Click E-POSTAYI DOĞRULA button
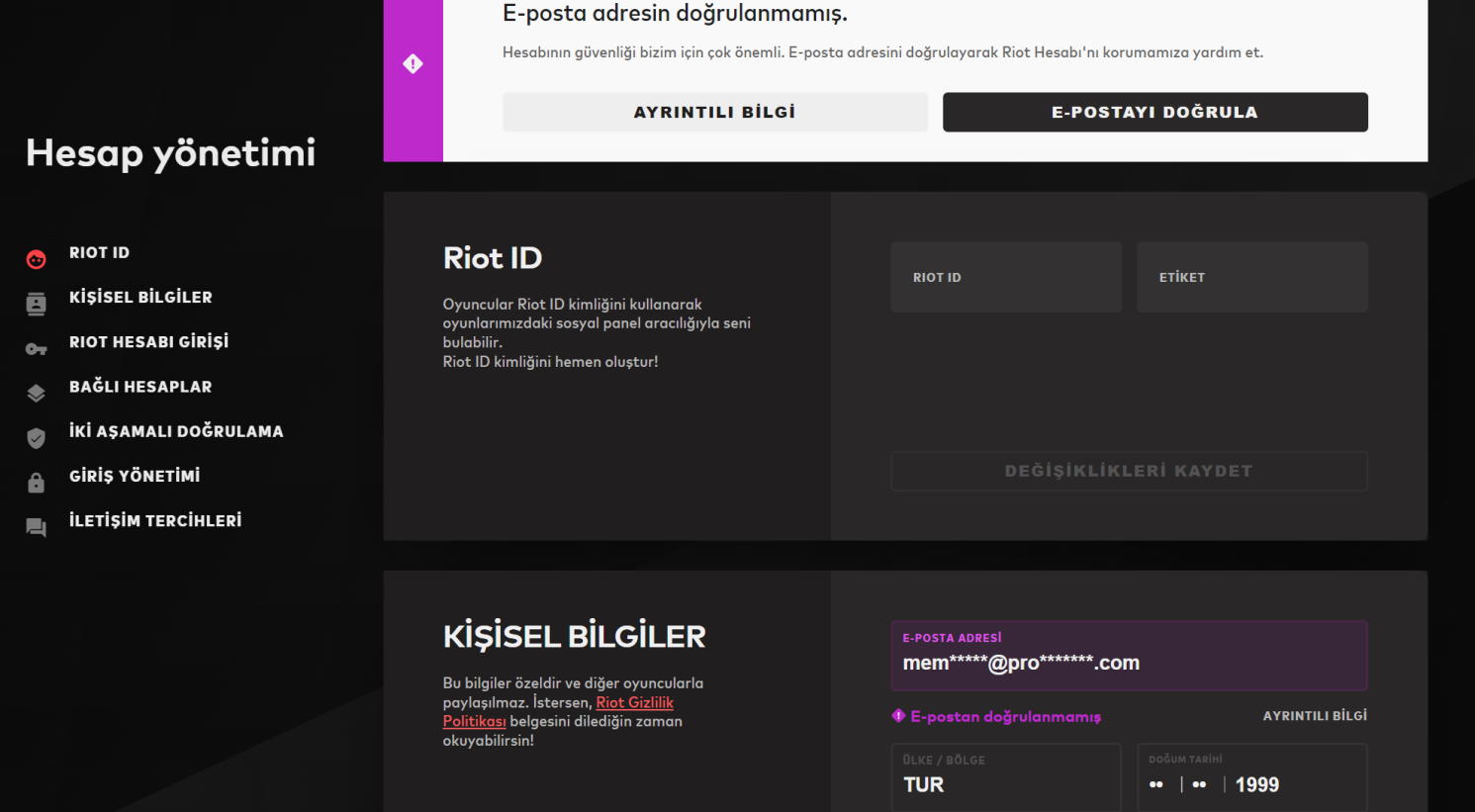The image size is (1475, 812). [x=1155, y=112]
